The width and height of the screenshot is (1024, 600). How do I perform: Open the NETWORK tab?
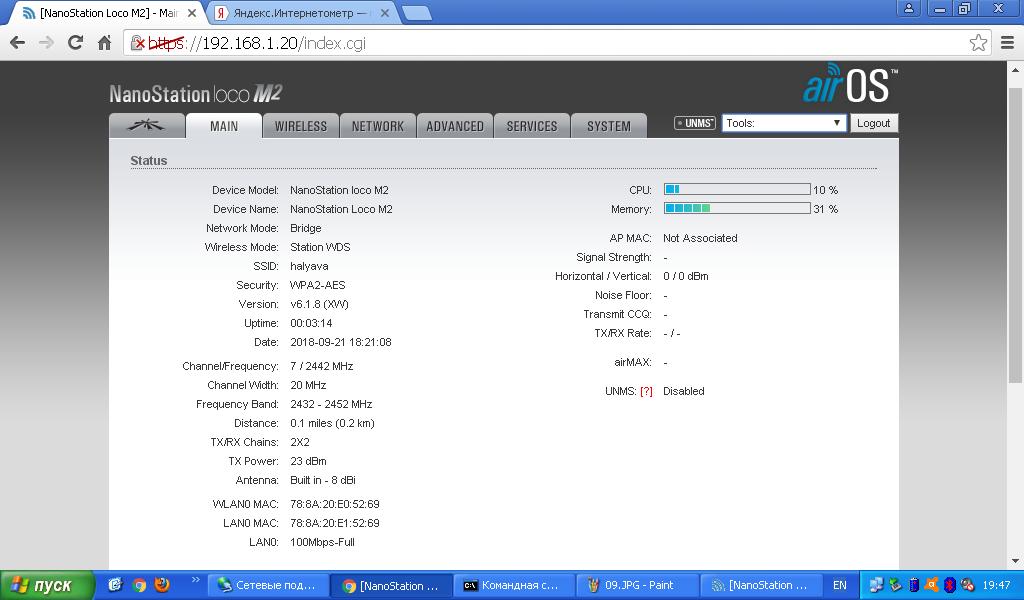tap(377, 126)
